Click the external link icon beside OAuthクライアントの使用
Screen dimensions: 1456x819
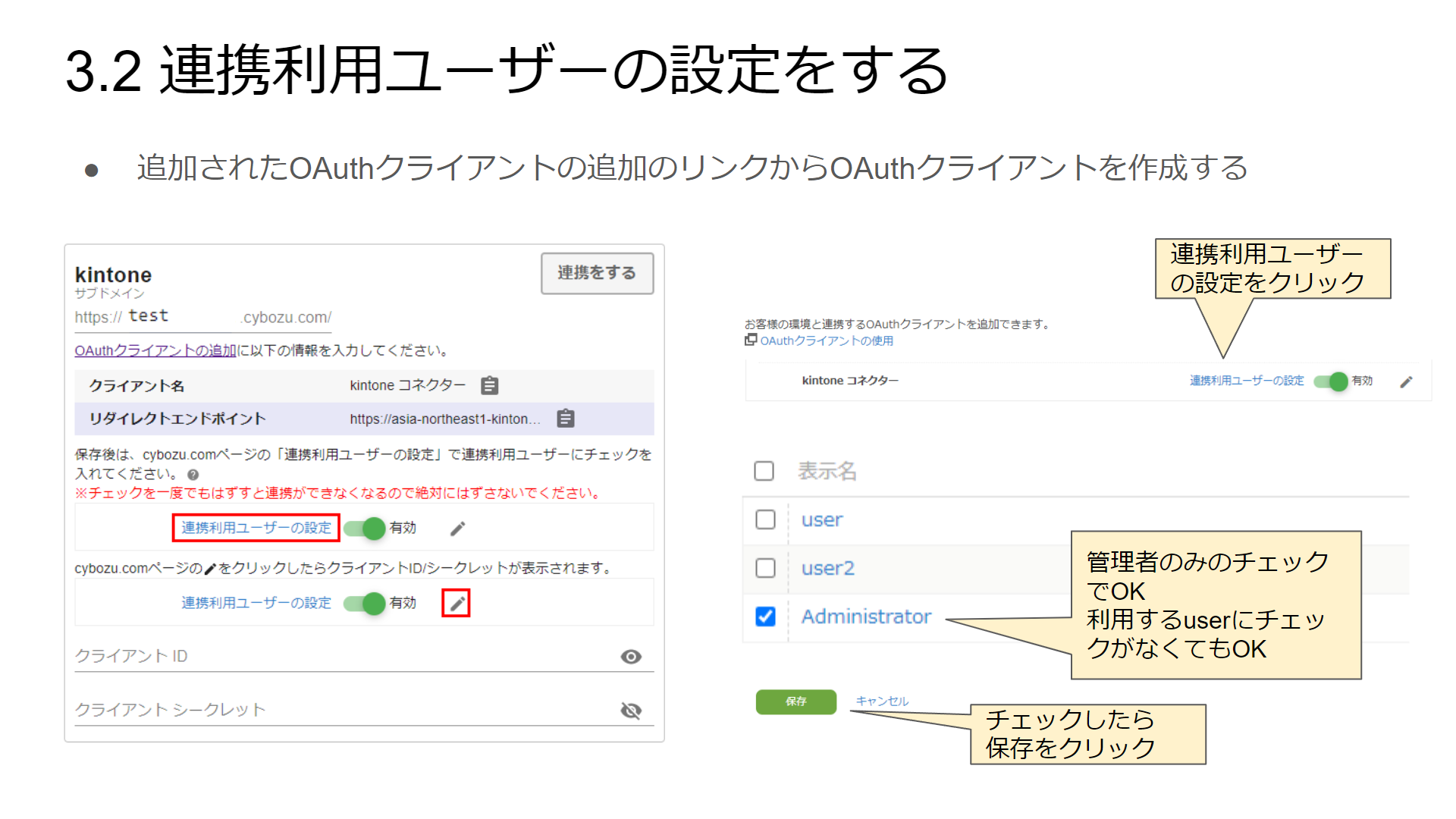(751, 340)
